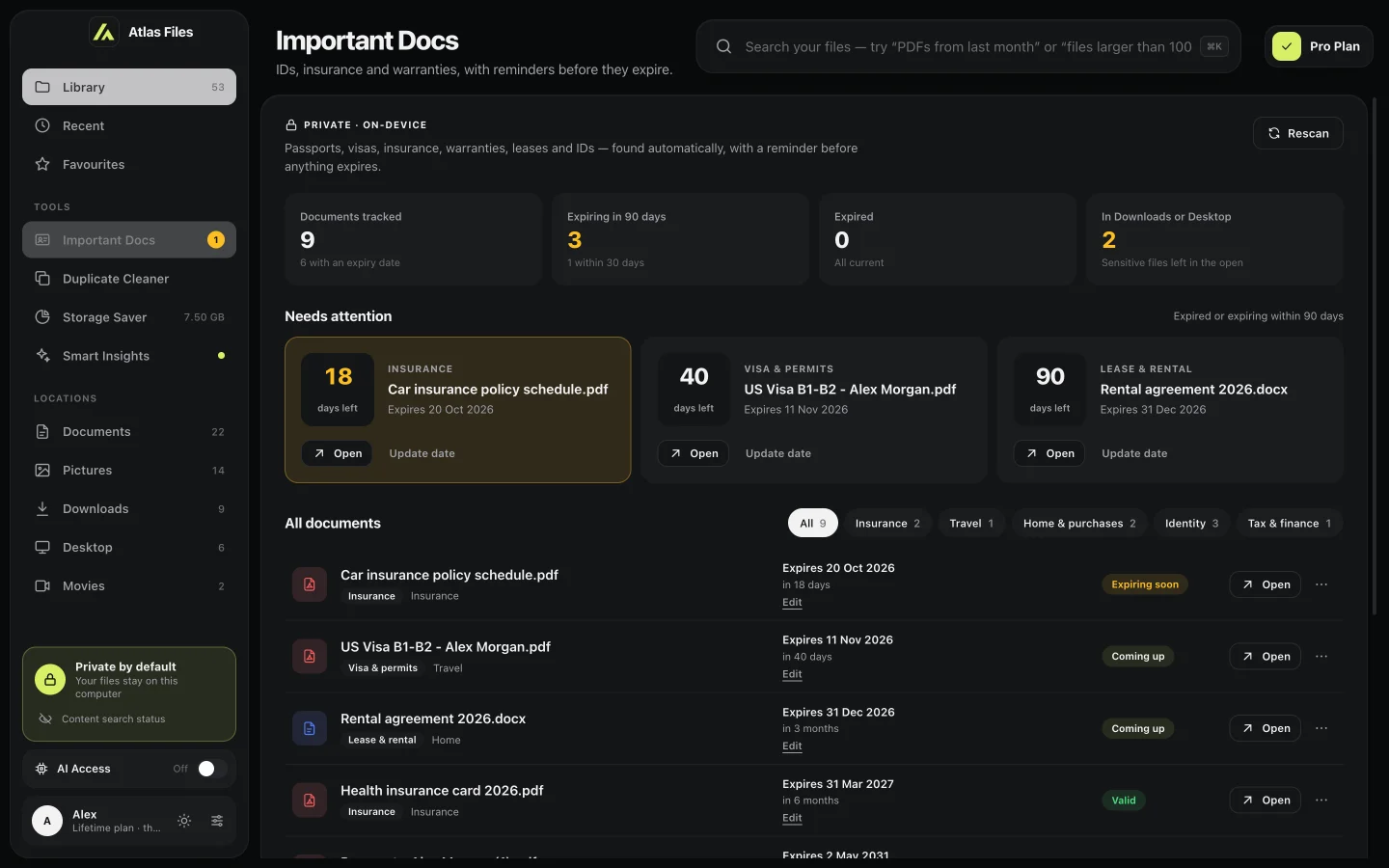The image size is (1389, 868).
Task: Click the Private by default lock icon
Action: click(x=50, y=680)
